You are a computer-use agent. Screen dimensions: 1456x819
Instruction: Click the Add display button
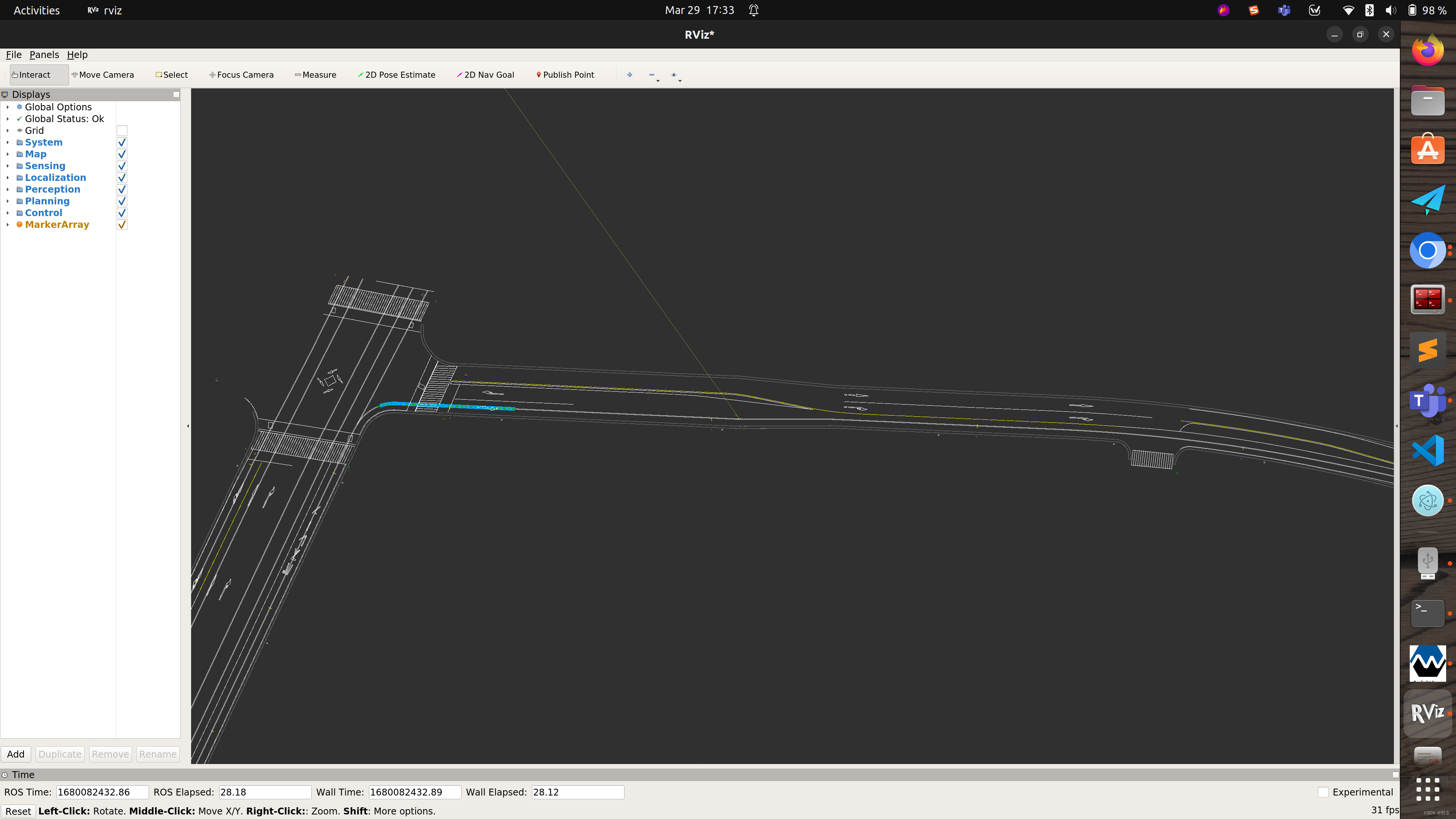tap(16, 754)
